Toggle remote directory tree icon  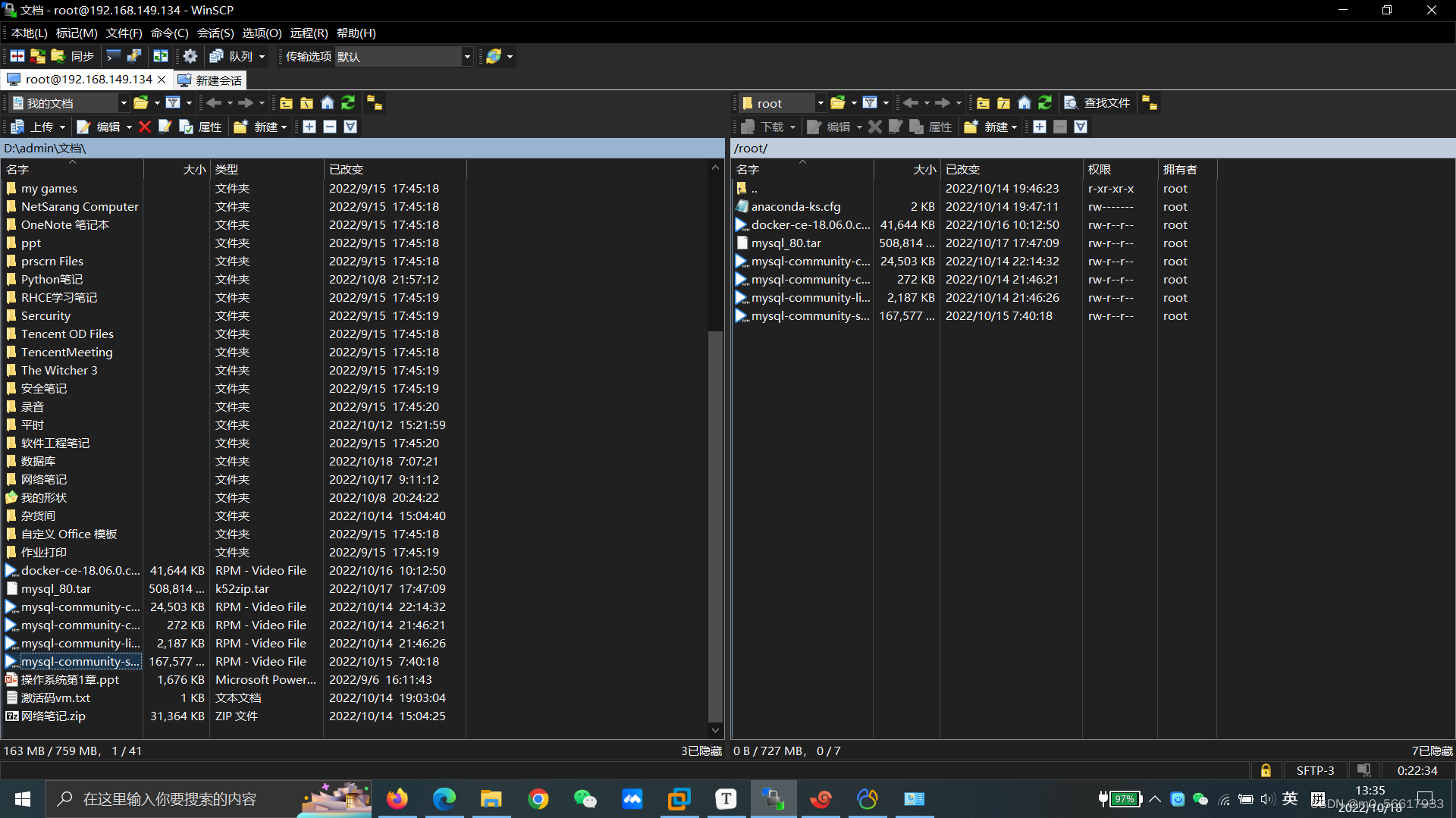click(x=1150, y=103)
